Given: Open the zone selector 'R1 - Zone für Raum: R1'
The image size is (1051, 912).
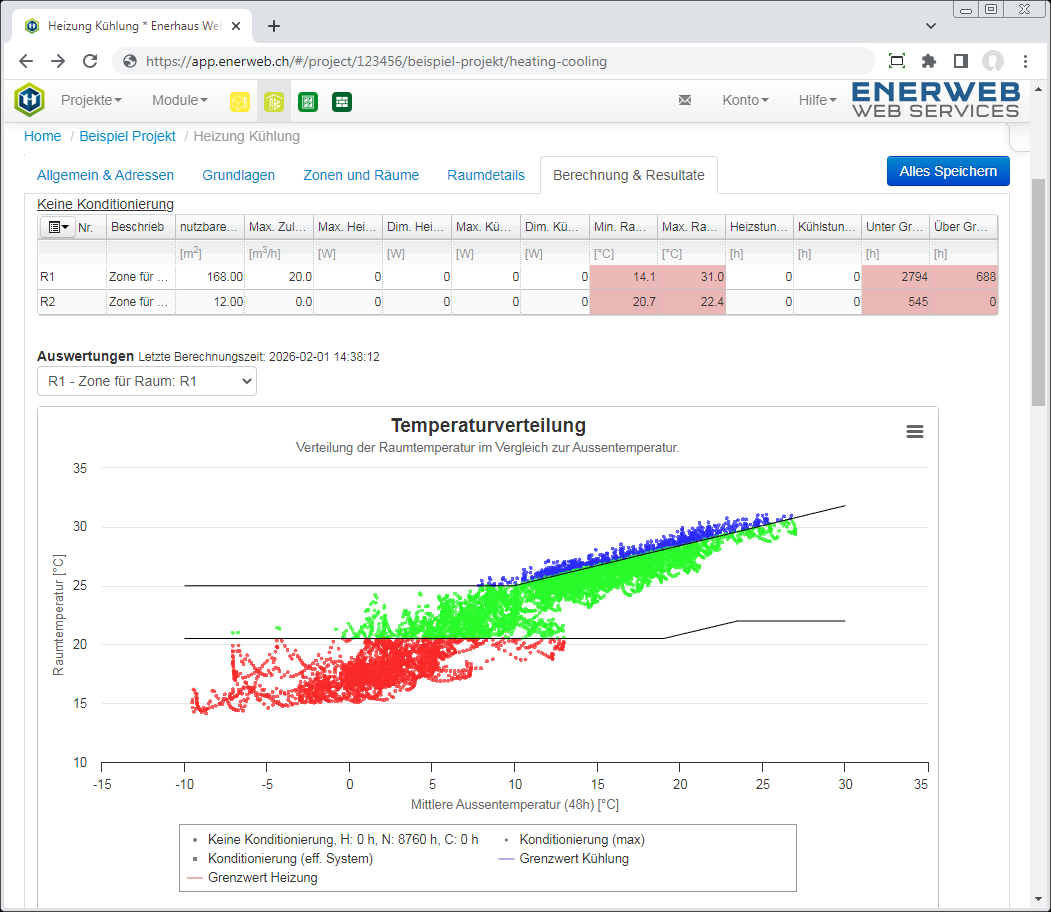Looking at the screenshot, I should (147, 381).
